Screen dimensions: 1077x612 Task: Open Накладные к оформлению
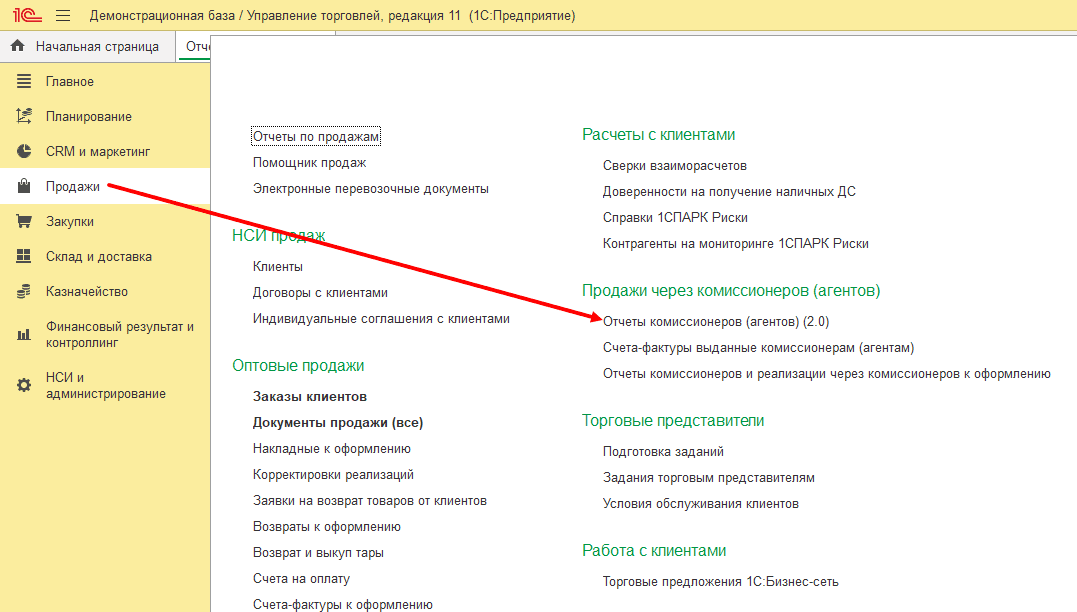[x=332, y=449]
